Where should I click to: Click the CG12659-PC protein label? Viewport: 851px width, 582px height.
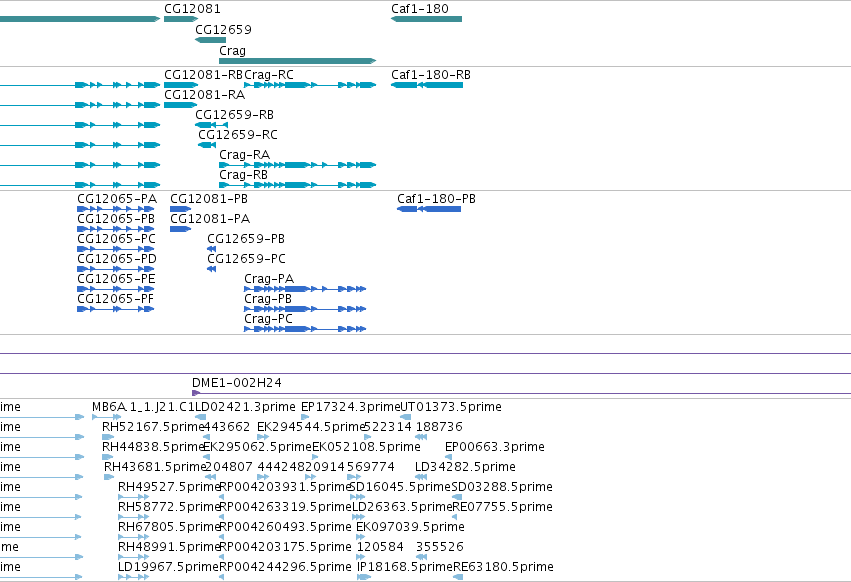[246, 259]
